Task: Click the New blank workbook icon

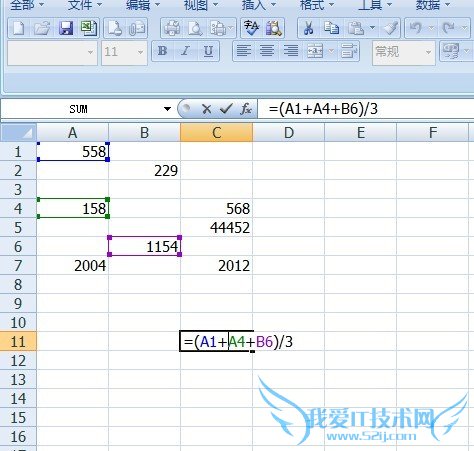Action: pos(19,28)
